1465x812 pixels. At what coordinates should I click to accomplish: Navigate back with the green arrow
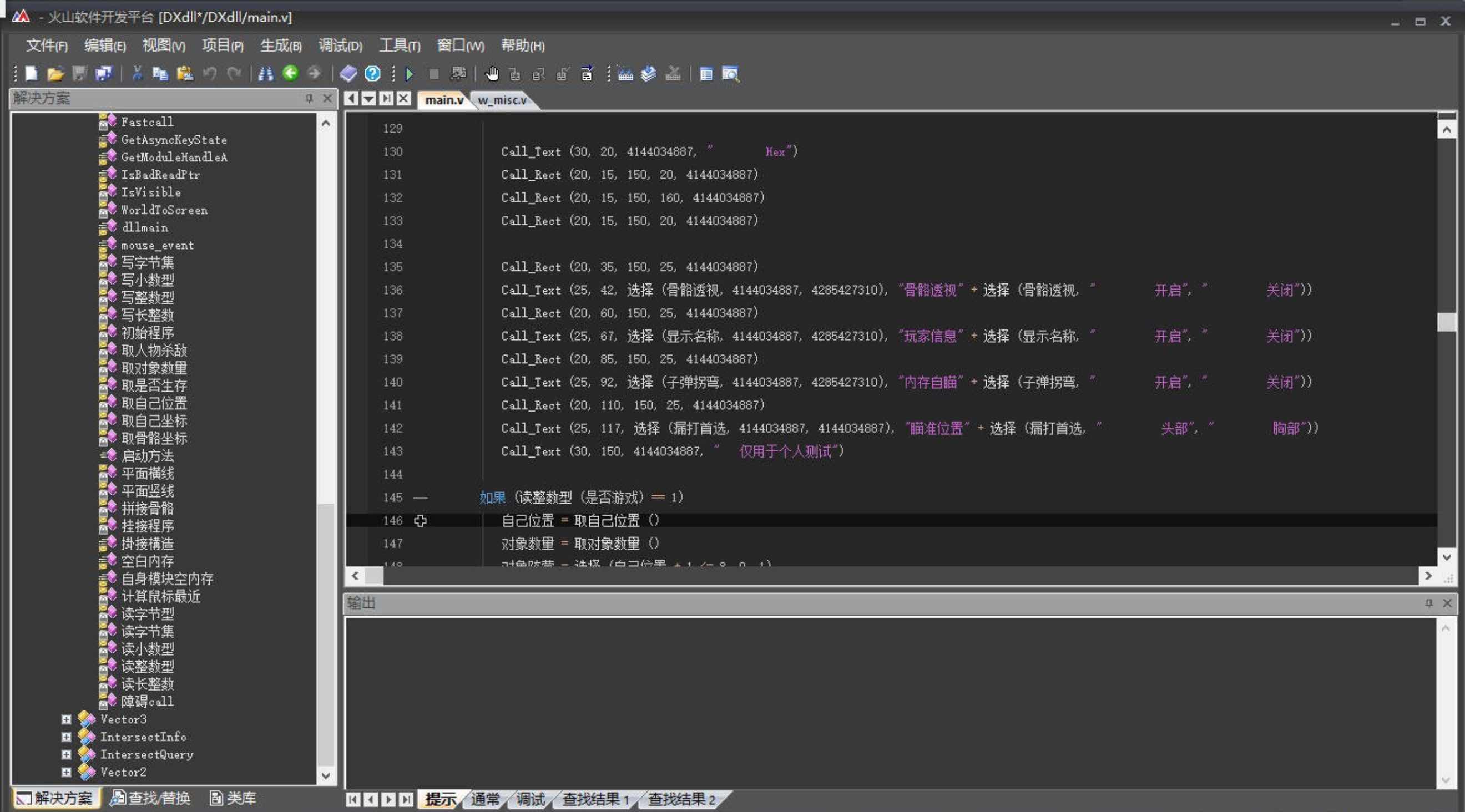point(290,73)
